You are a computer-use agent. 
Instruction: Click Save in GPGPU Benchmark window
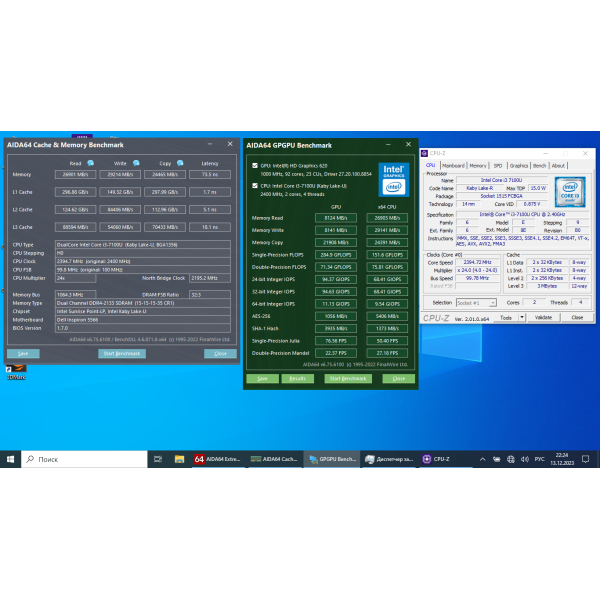pyautogui.click(x=262, y=378)
